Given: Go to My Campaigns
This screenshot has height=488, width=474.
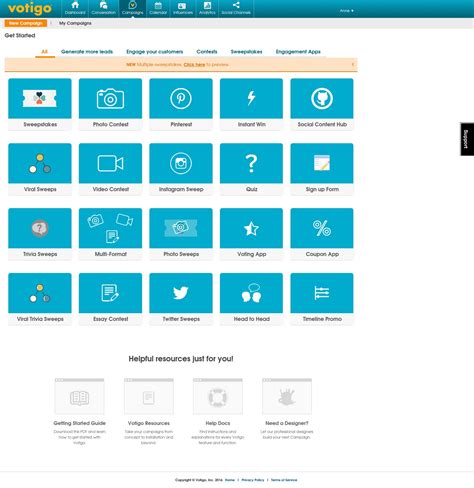Looking at the screenshot, I should coord(75,23).
